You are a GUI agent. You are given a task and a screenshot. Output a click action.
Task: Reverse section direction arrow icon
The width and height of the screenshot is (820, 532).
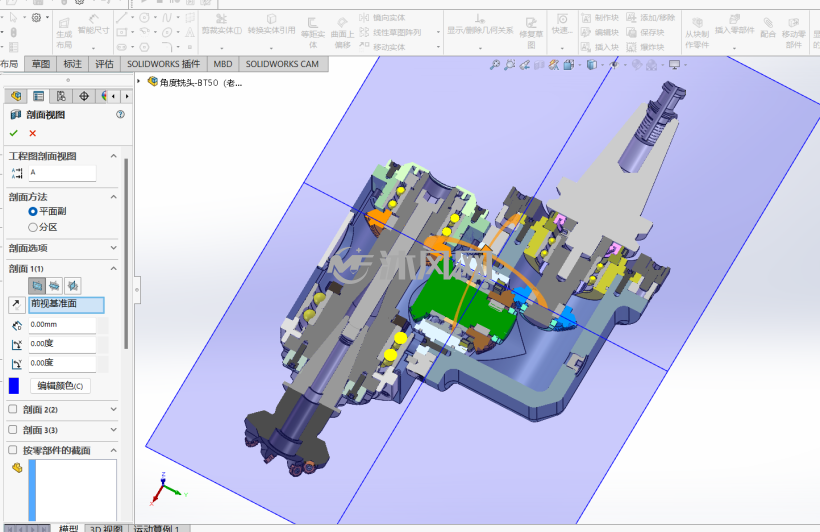(16, 304)
